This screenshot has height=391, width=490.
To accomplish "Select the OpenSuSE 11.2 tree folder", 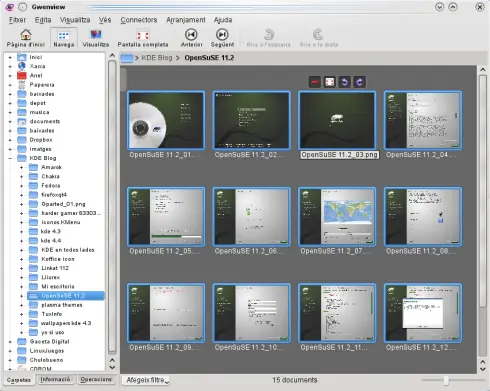I will pyautogui.click(x=66, y=296).
